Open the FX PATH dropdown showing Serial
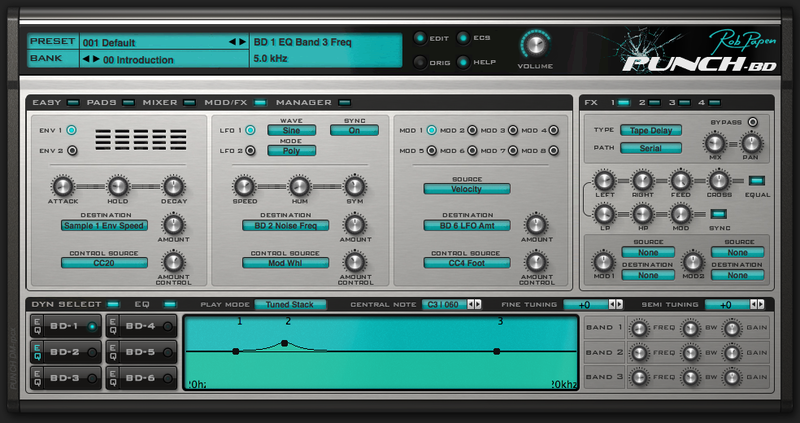Image resolution: width=800 pixels, height=423 pixels. [x=651, y=148]
